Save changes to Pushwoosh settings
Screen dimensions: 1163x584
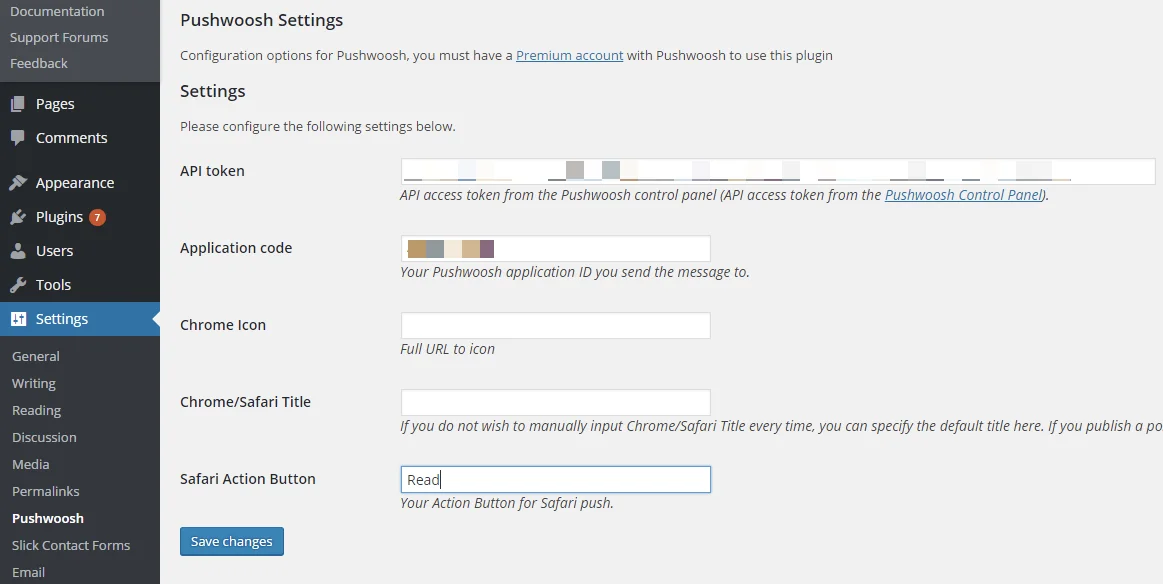[232, 541]
